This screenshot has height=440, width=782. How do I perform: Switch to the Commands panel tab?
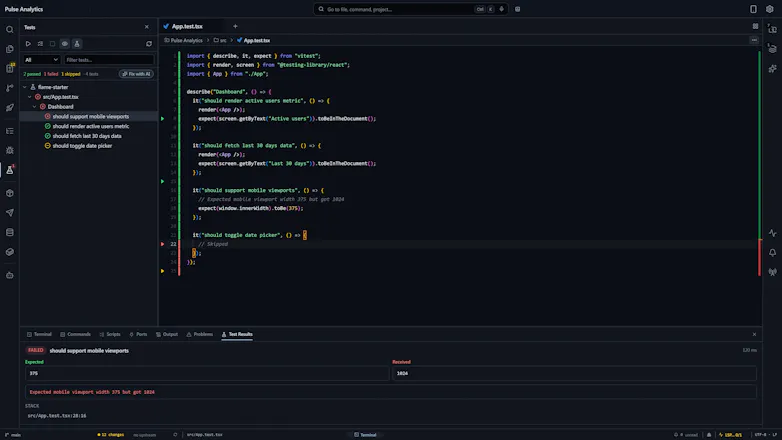coord(75,334)
